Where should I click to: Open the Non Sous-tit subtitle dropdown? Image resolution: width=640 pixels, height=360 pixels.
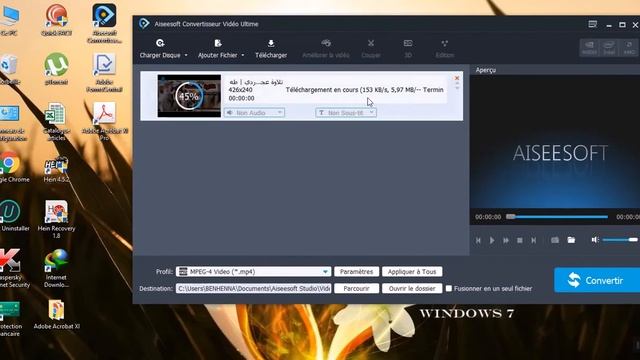tap(346, 113)
